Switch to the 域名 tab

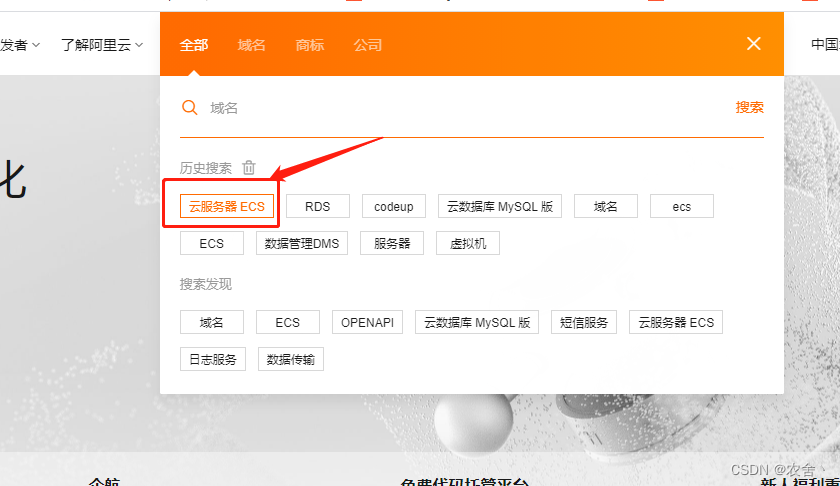click(x=251, y=45)
